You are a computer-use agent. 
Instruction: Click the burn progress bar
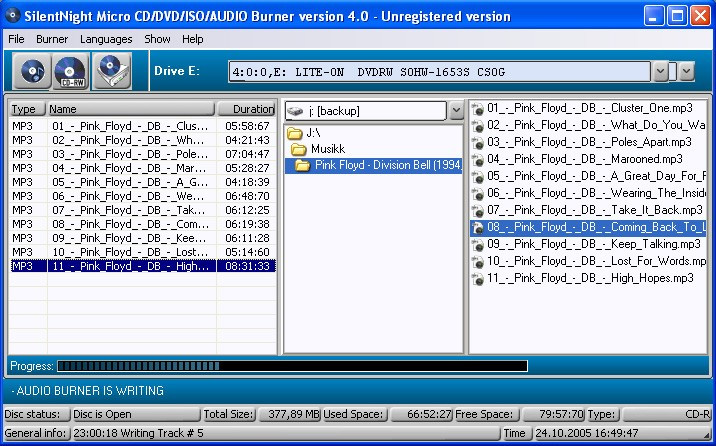pyautogui.click(x=292, y=366)
